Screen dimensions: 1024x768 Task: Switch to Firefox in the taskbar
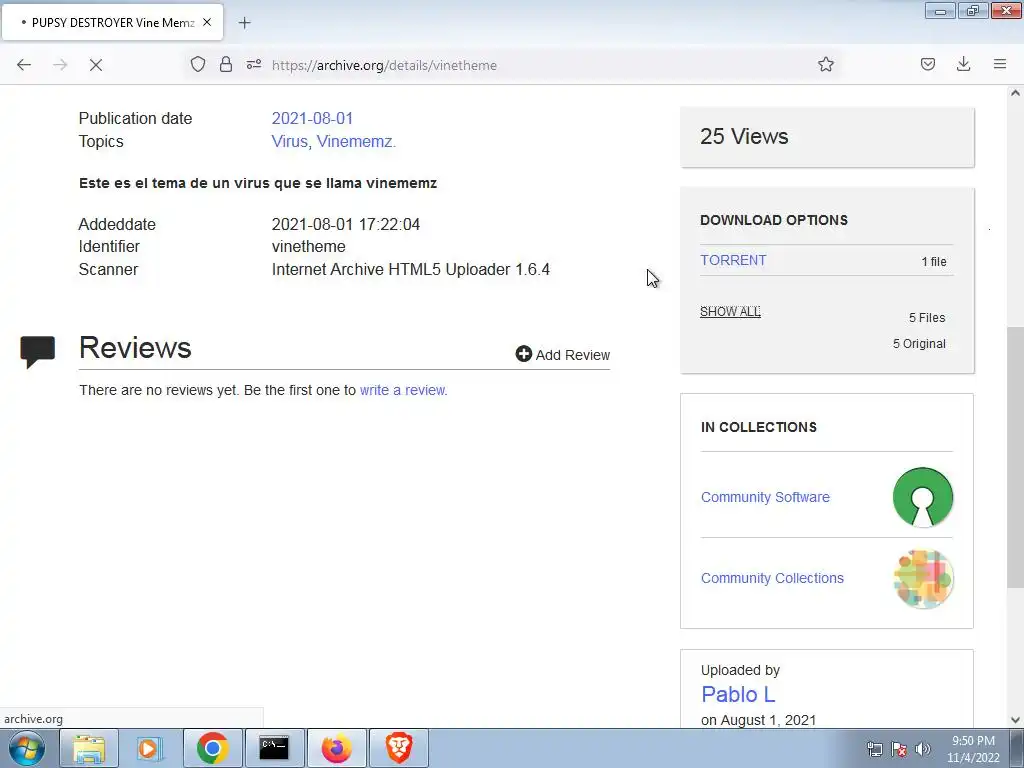[x=336, y=748]
